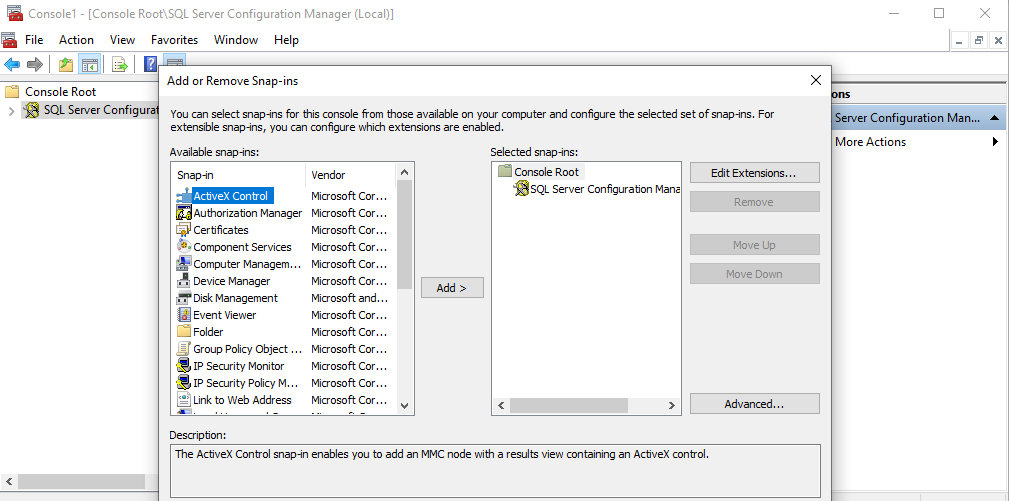
Task: Sort by the Snap-in column header
Action: (x=239, y=175)
